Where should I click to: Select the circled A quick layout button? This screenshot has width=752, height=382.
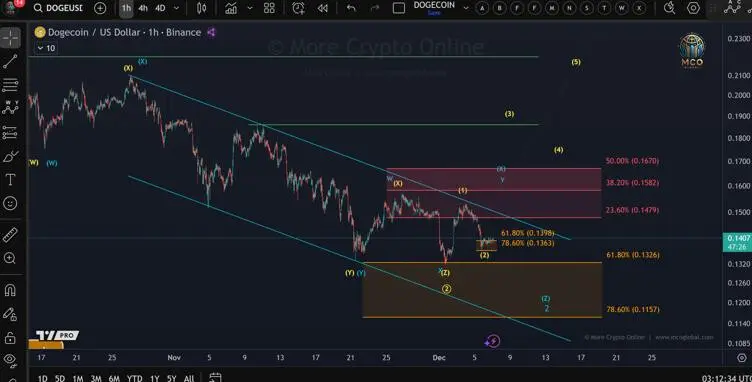482,8
